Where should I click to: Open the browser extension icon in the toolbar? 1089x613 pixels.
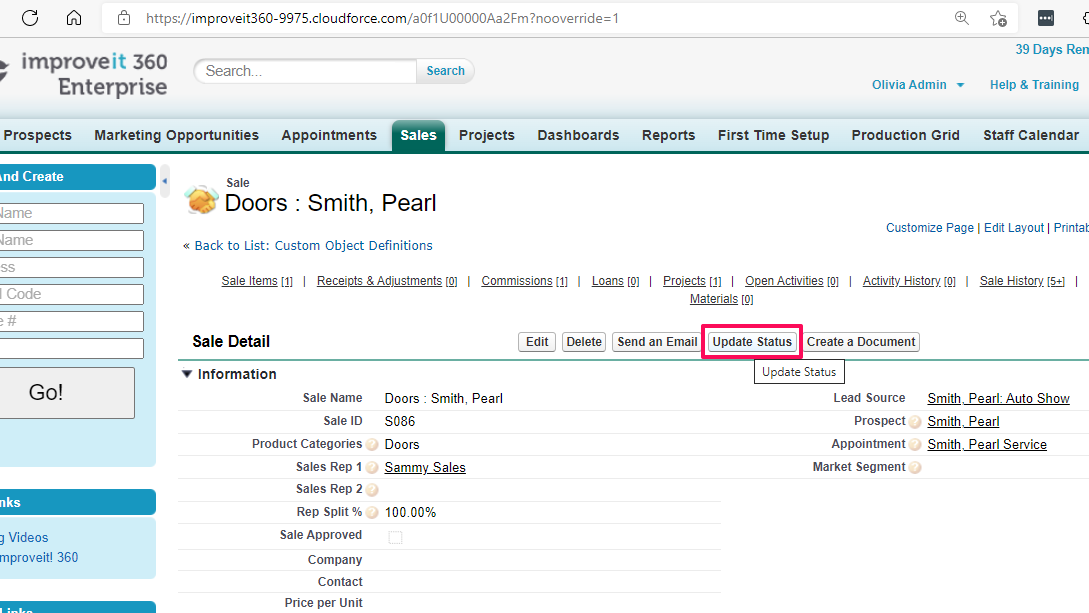(1045, 18)
